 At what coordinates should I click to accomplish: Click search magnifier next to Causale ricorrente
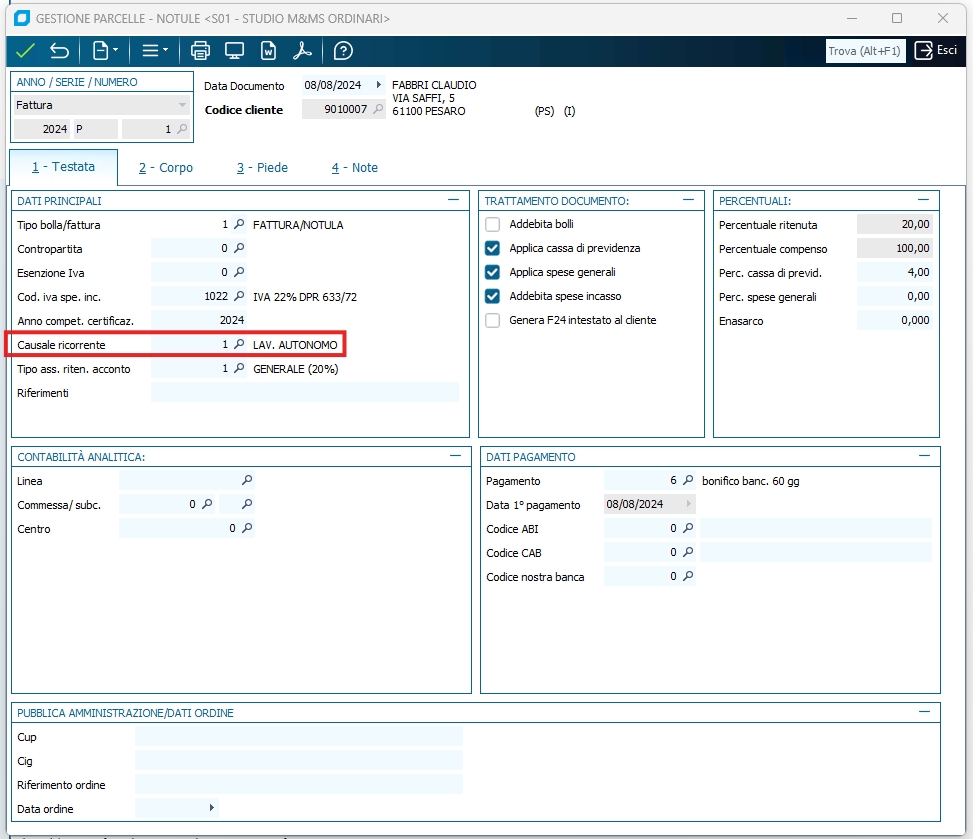238,344
